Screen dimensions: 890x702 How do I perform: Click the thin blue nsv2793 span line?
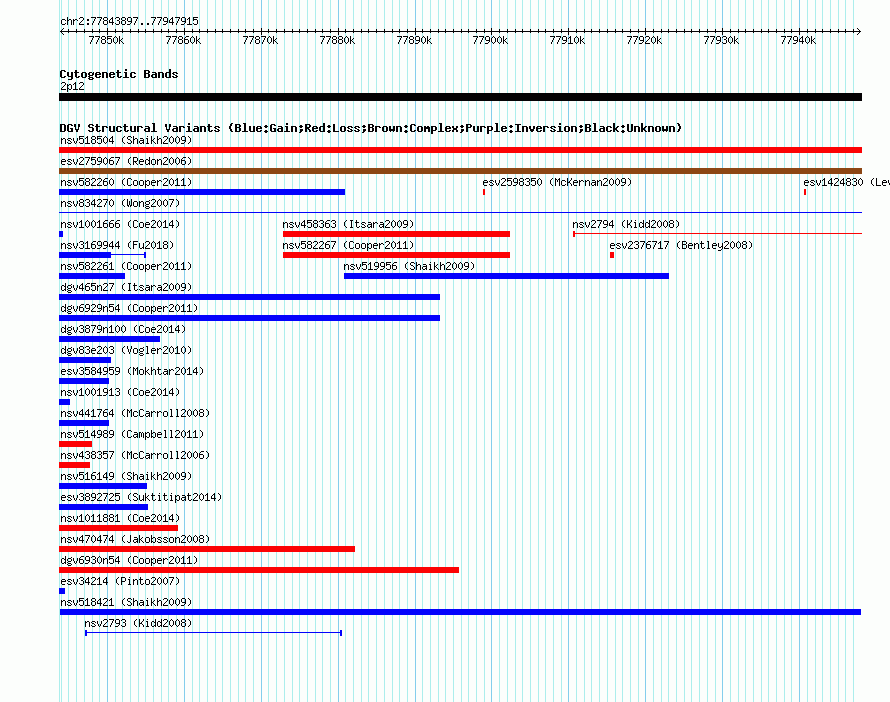[213, 633]
